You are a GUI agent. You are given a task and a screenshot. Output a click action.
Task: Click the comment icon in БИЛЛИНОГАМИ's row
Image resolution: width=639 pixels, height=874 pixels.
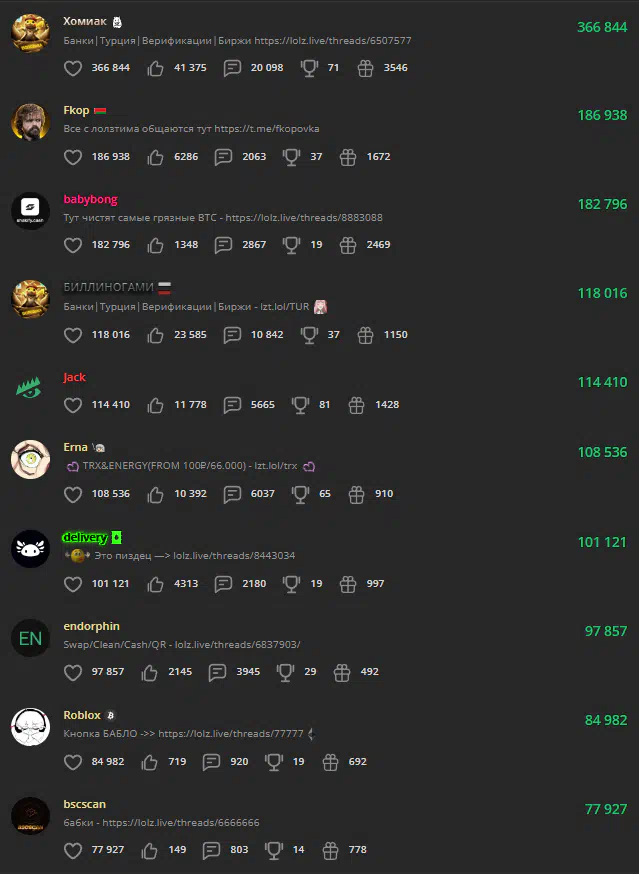(x=232, y=335)
